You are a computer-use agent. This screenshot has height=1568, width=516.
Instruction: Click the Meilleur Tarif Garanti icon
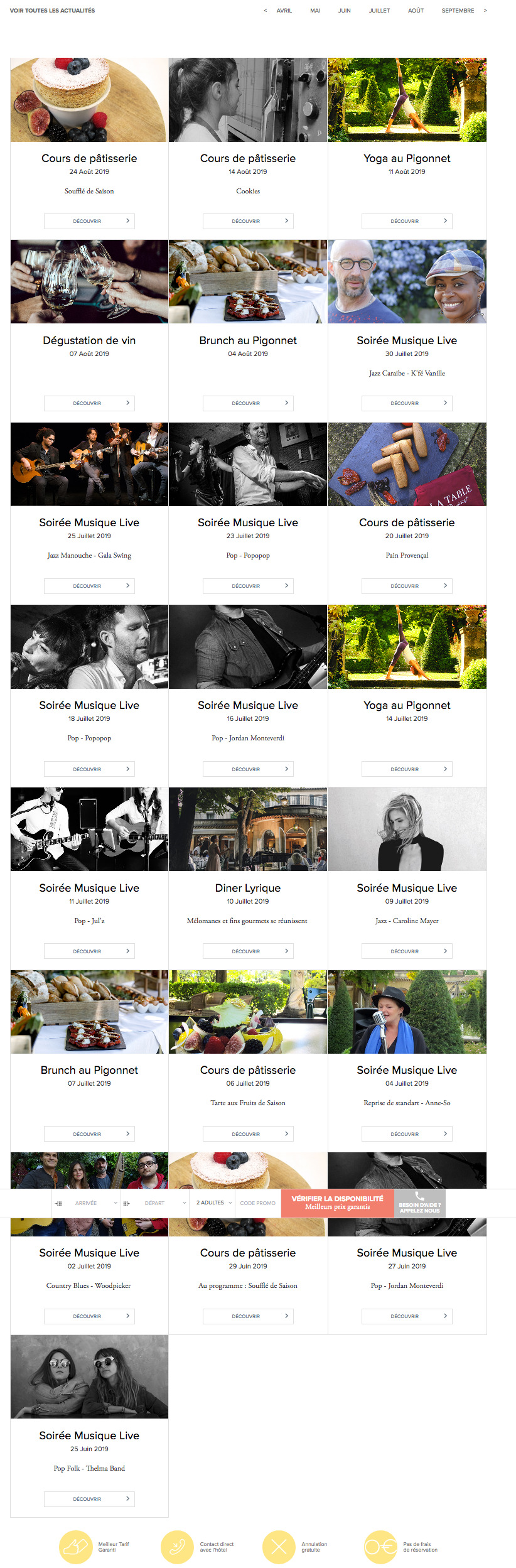pos(76,1546)
